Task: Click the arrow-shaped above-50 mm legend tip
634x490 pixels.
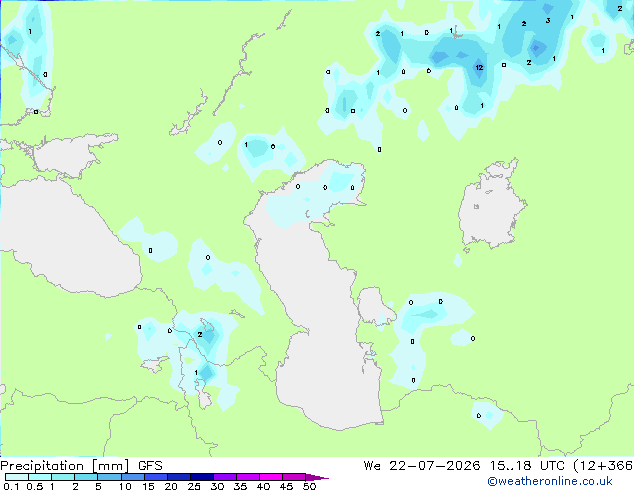Action: (x=317, y=477)
